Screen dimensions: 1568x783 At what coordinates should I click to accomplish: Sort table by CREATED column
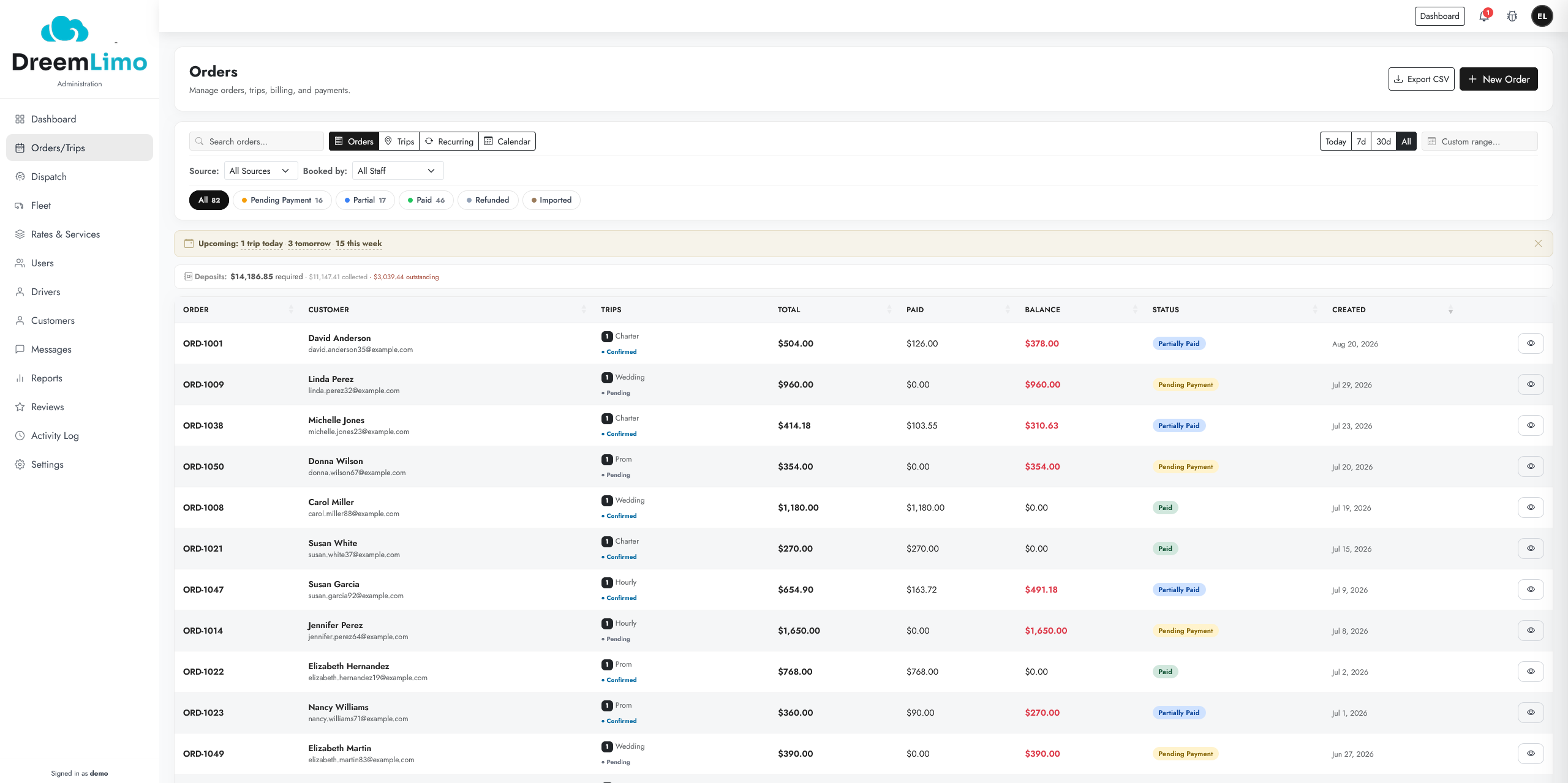click(1392, 310)
